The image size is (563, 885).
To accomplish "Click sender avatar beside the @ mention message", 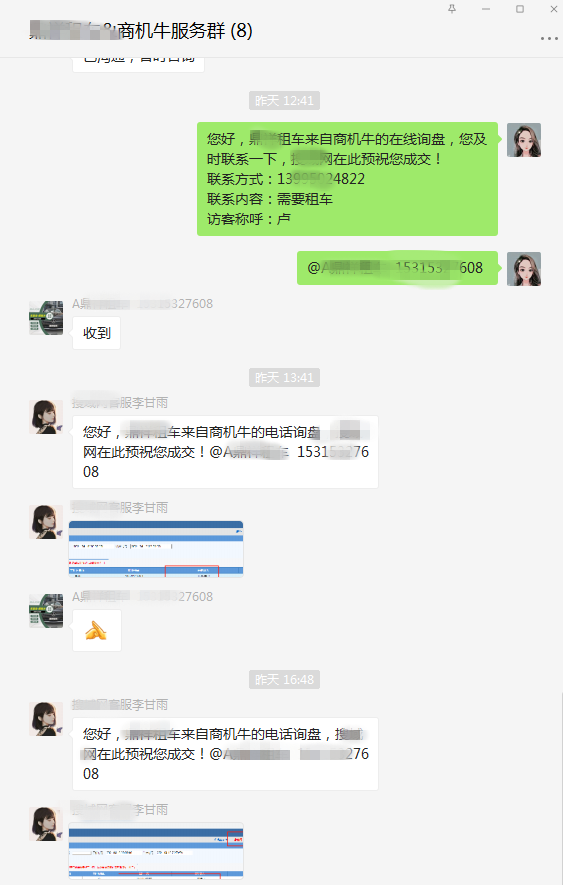I will (x=523, y=269).
